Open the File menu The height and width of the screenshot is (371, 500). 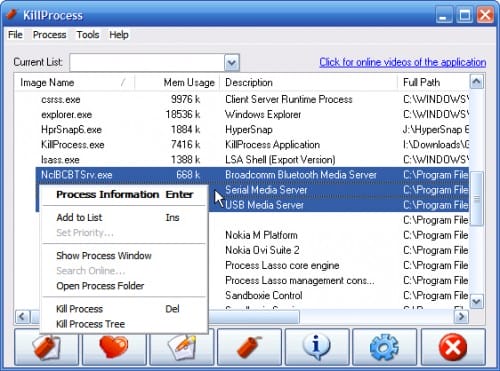[x=15, y=35]
